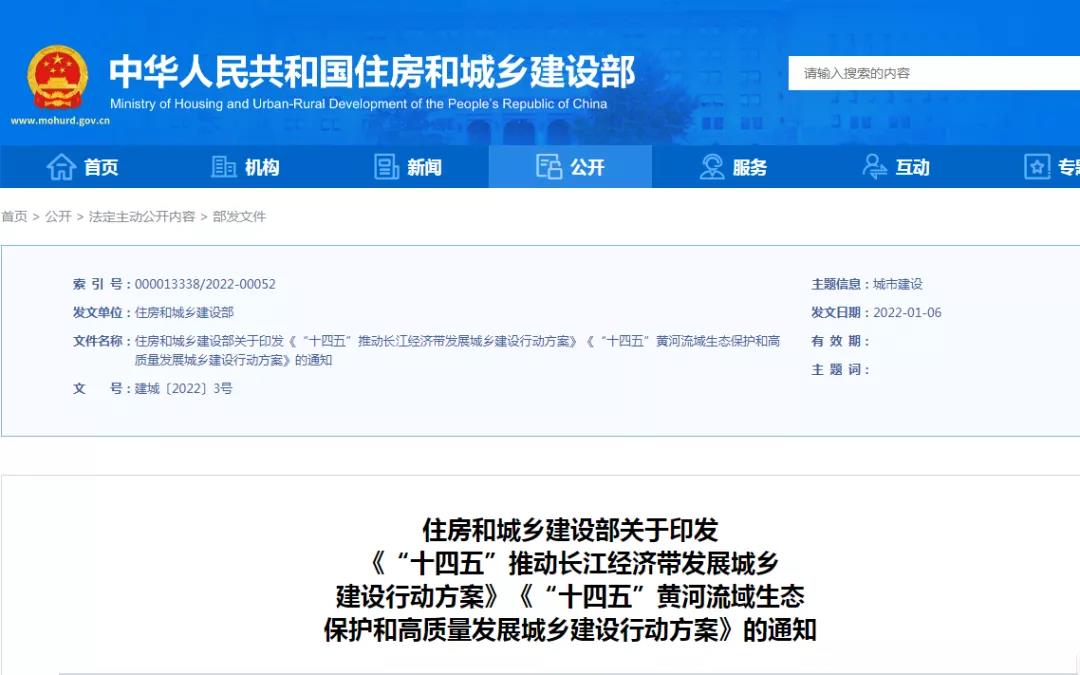1080x675 pixels.
Task: Open 法定主动公开内容 breadcrumb link
Action: (142, 216)
